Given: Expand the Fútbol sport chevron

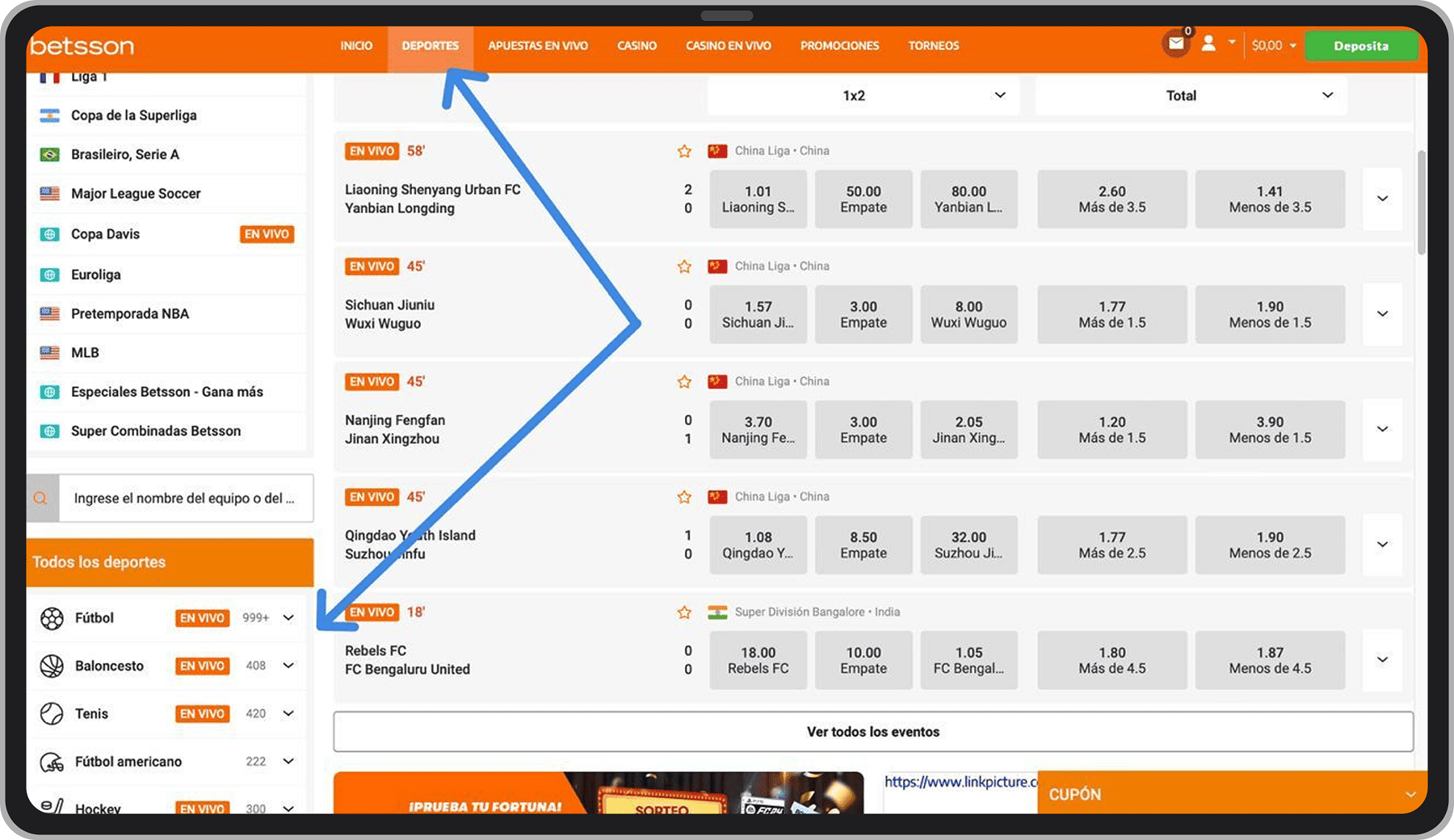Looking at the screenshot, I should (x=288, y=618).
